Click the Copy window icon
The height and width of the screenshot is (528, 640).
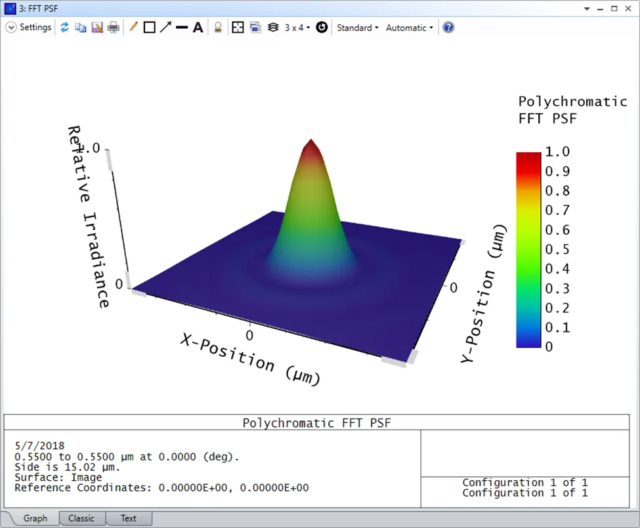click(x=81, y=27)
